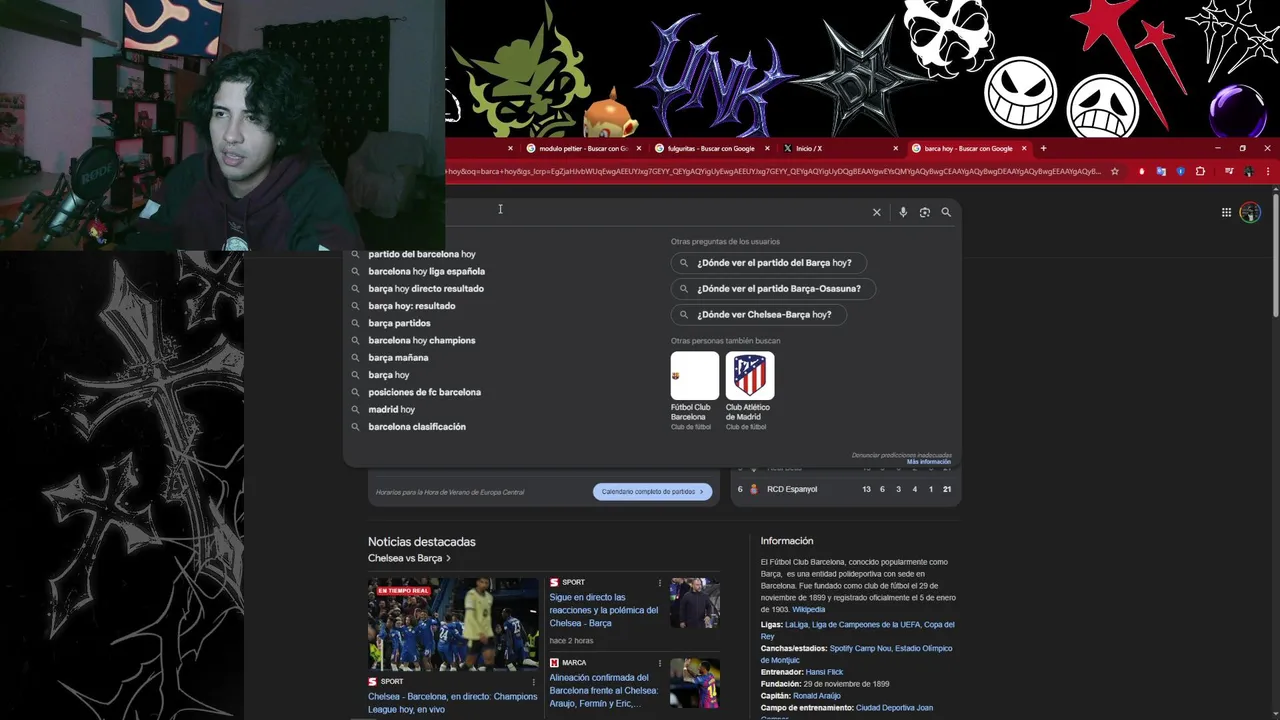This screenshot has height=720, width=1280.
Task: Choose suggestion 'barça hoy directo resultado'
Action: click(425, 288)
